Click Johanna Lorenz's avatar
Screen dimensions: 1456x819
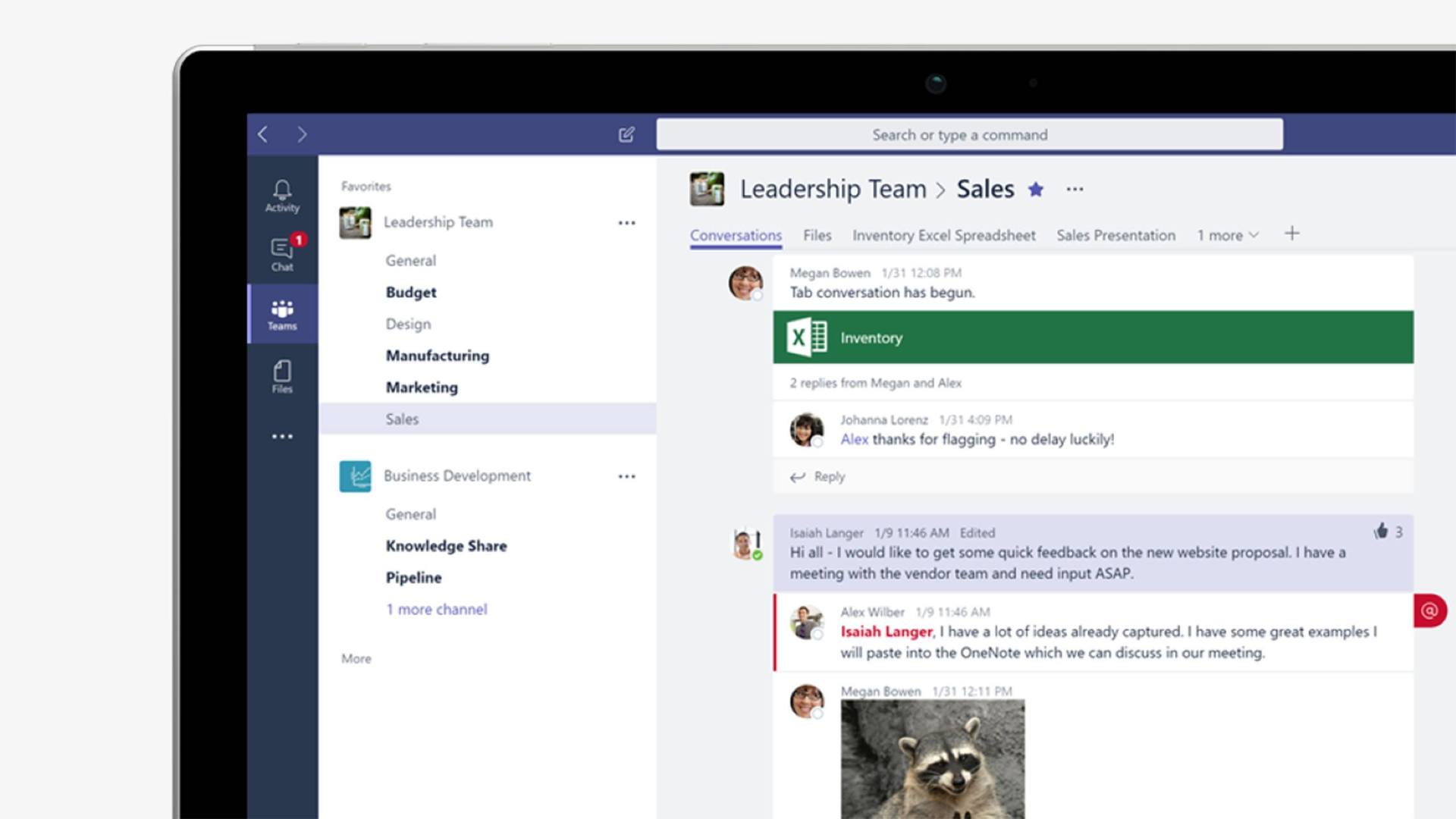click(x=806, y=430)
